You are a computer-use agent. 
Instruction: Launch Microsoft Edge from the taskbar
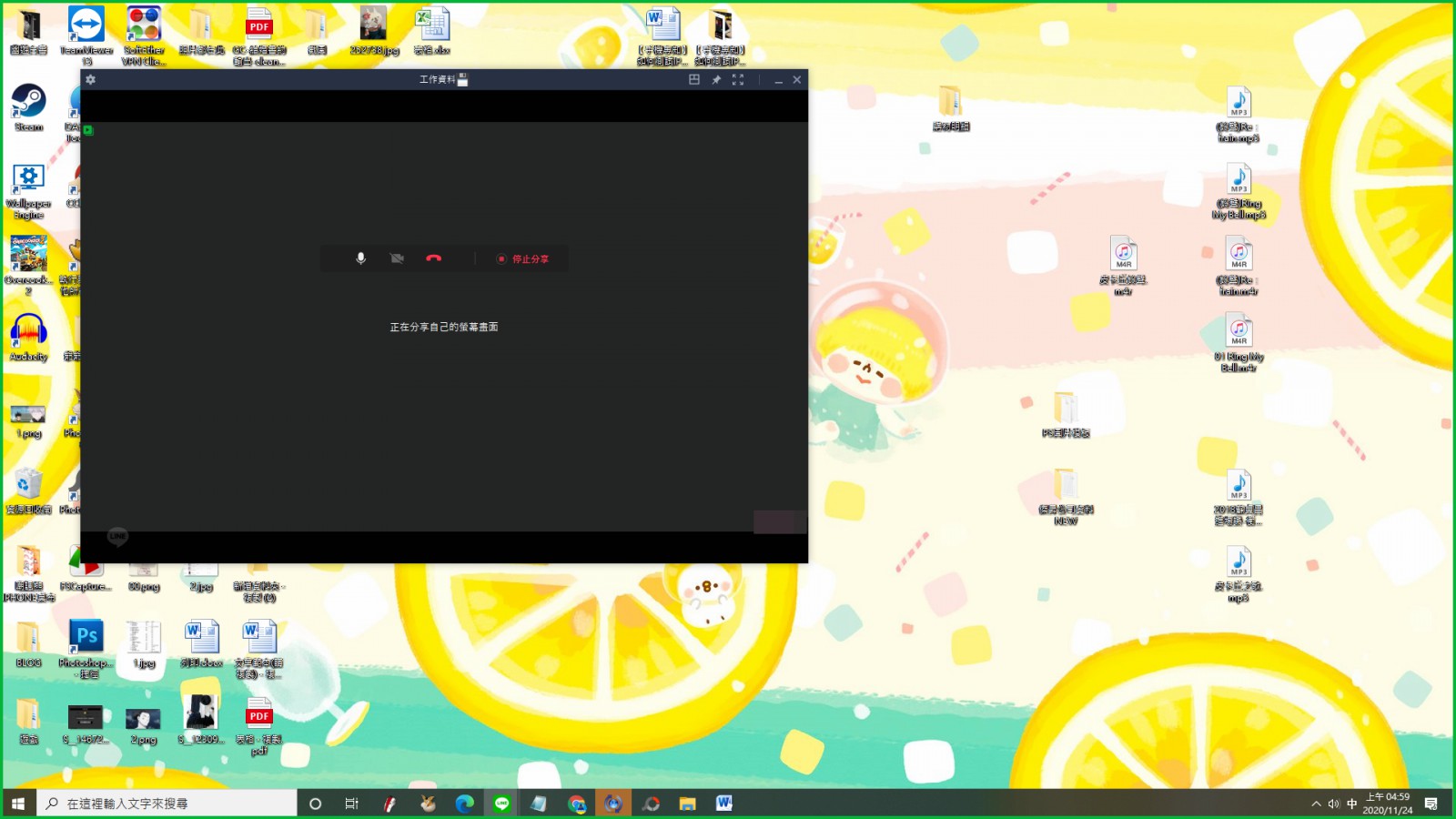point(465,804)
